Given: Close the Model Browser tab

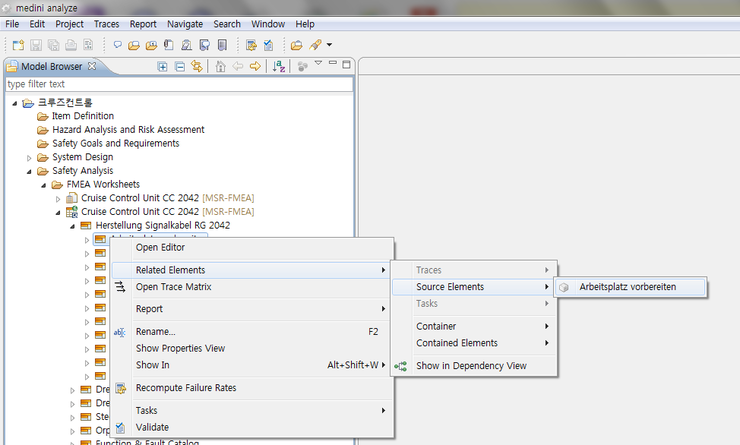Looking at the screenshot, I should [x=93, y=66].
